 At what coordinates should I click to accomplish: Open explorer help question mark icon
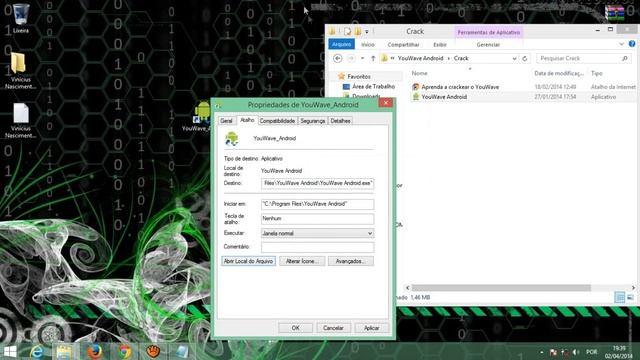pyautogui.click(x=632, y=44)
